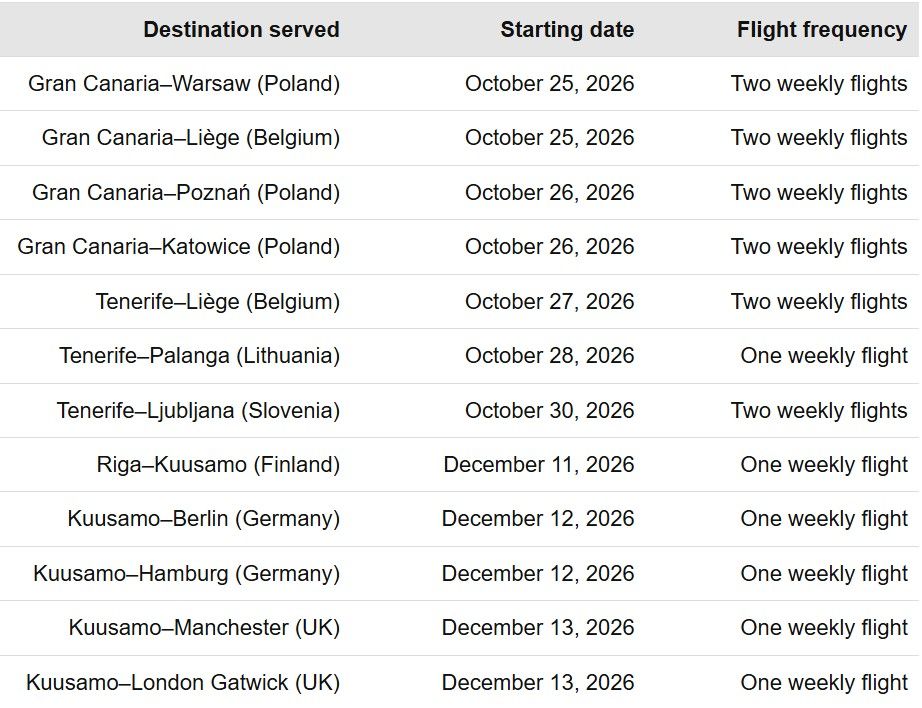Click the Starting date column header
The width and height of the screenshot is (922, 708).
click(x=567, y=30)
